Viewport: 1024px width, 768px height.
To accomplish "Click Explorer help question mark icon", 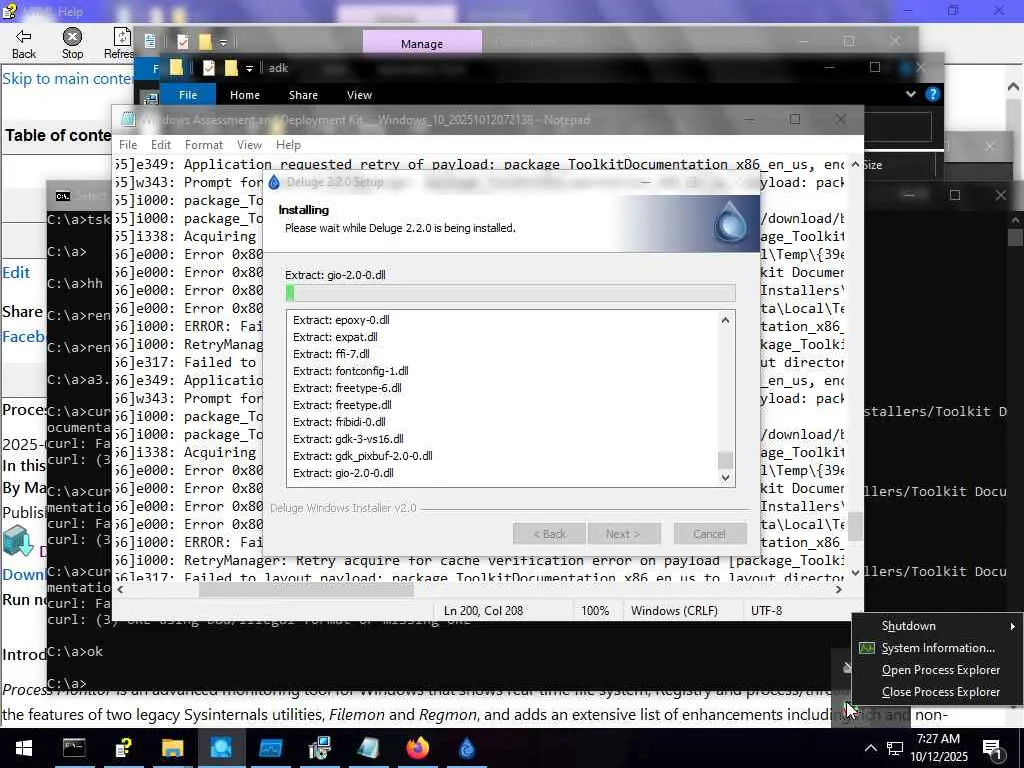I will point(933,94).
